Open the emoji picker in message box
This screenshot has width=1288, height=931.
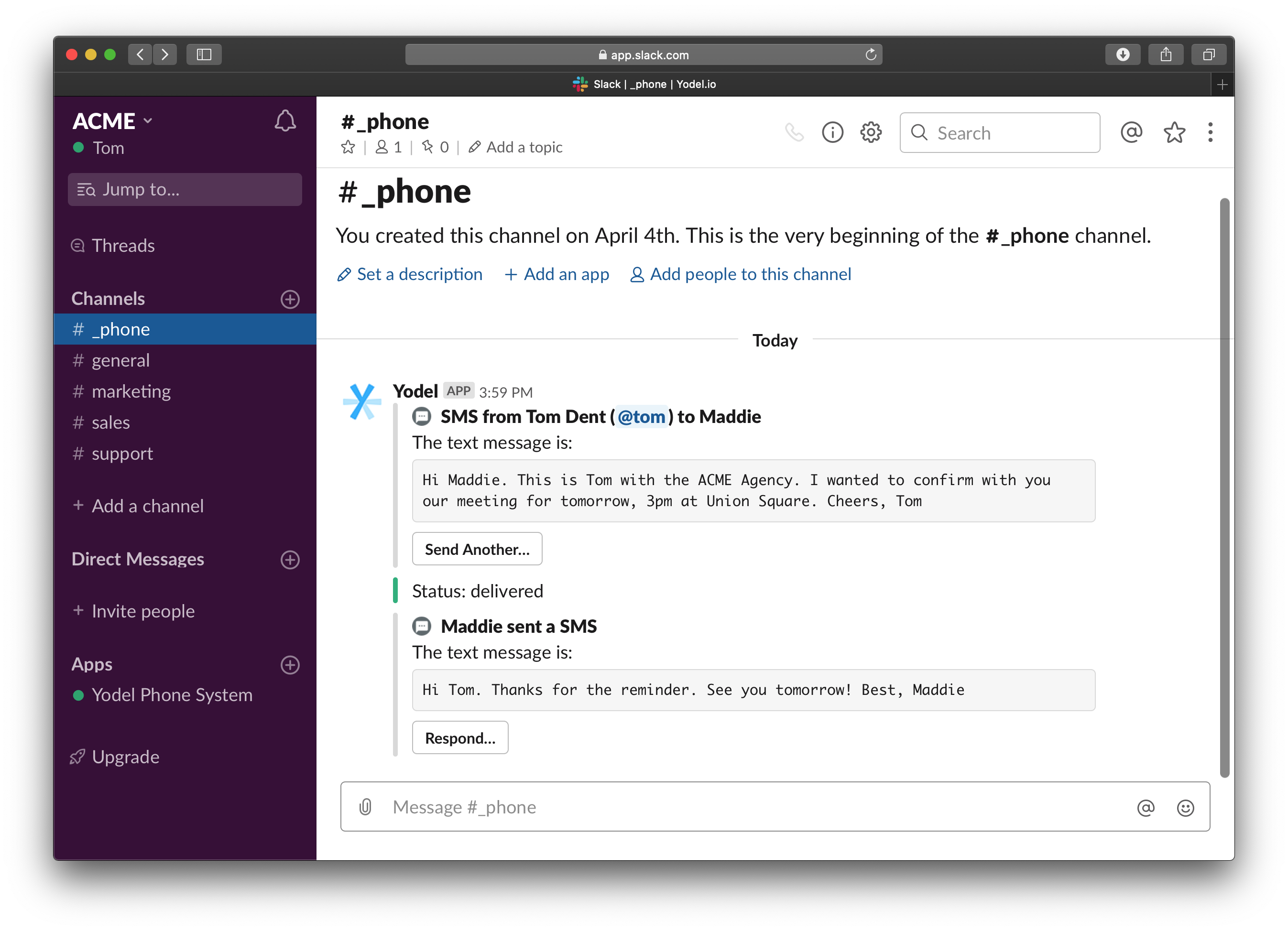click(x=1185, y=808)
